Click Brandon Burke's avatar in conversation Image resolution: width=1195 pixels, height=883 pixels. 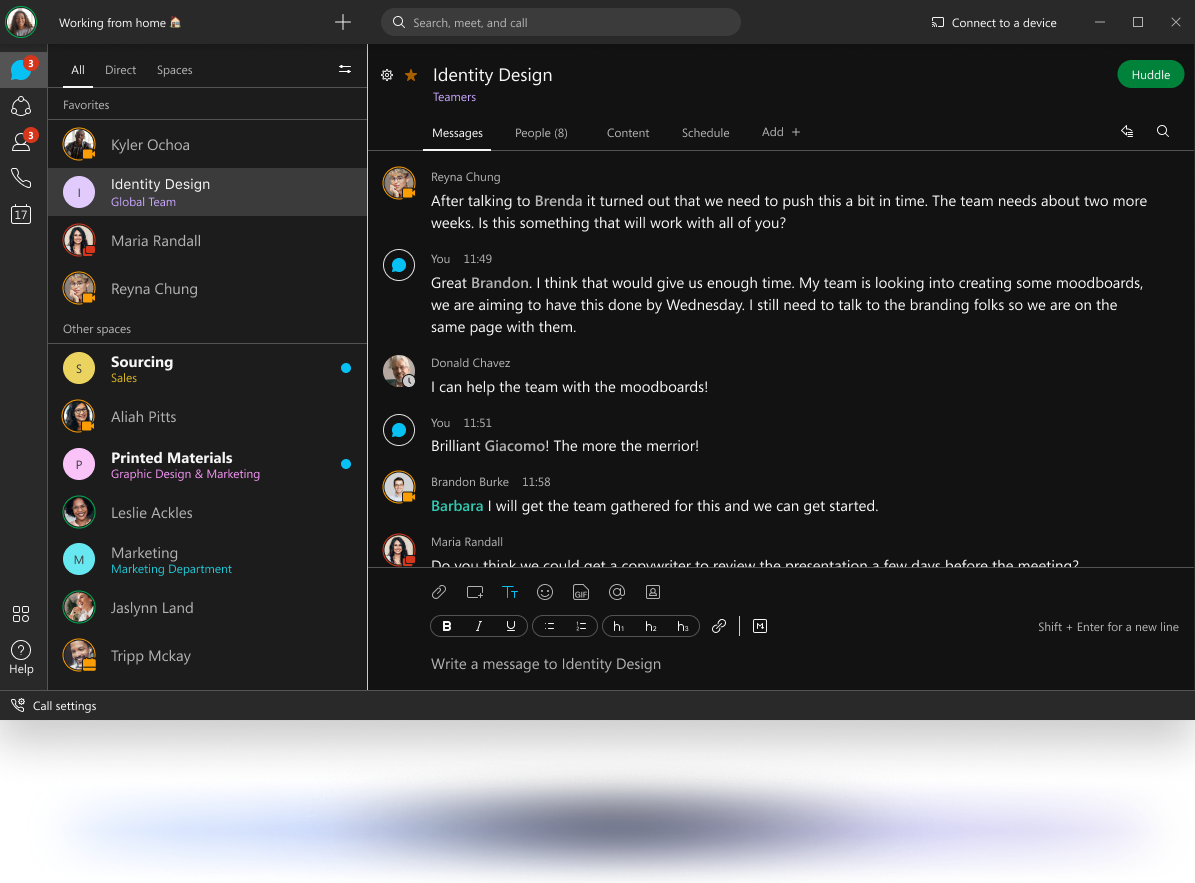click(x=399, y=488)
